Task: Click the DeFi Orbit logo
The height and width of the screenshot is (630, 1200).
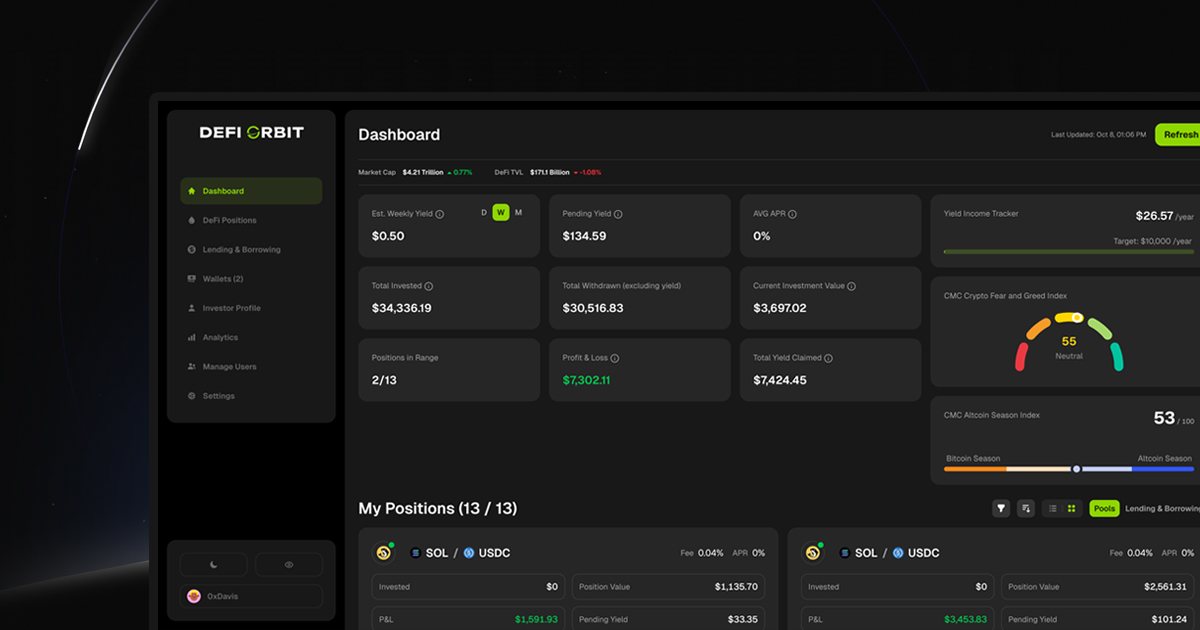Action: 251,132
